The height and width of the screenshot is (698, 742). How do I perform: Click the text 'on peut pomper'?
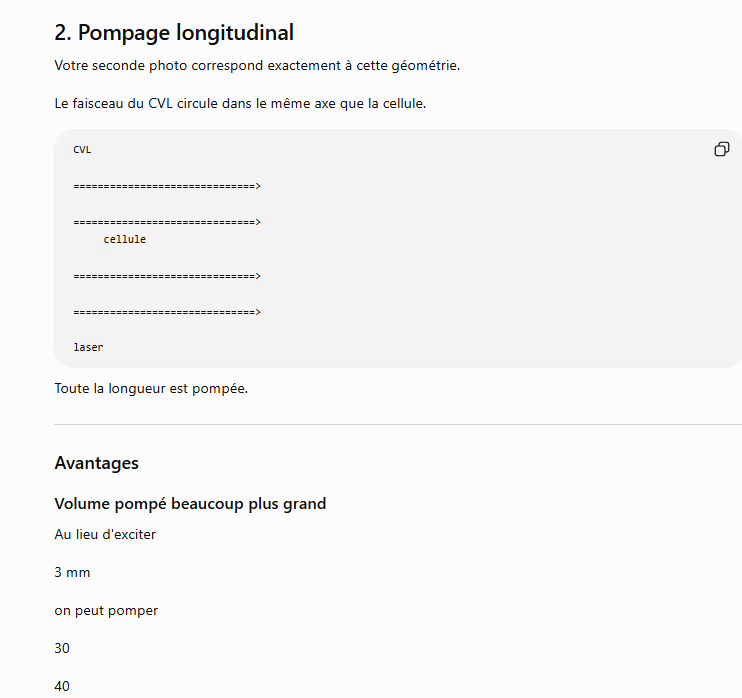(x=106, y=610)
